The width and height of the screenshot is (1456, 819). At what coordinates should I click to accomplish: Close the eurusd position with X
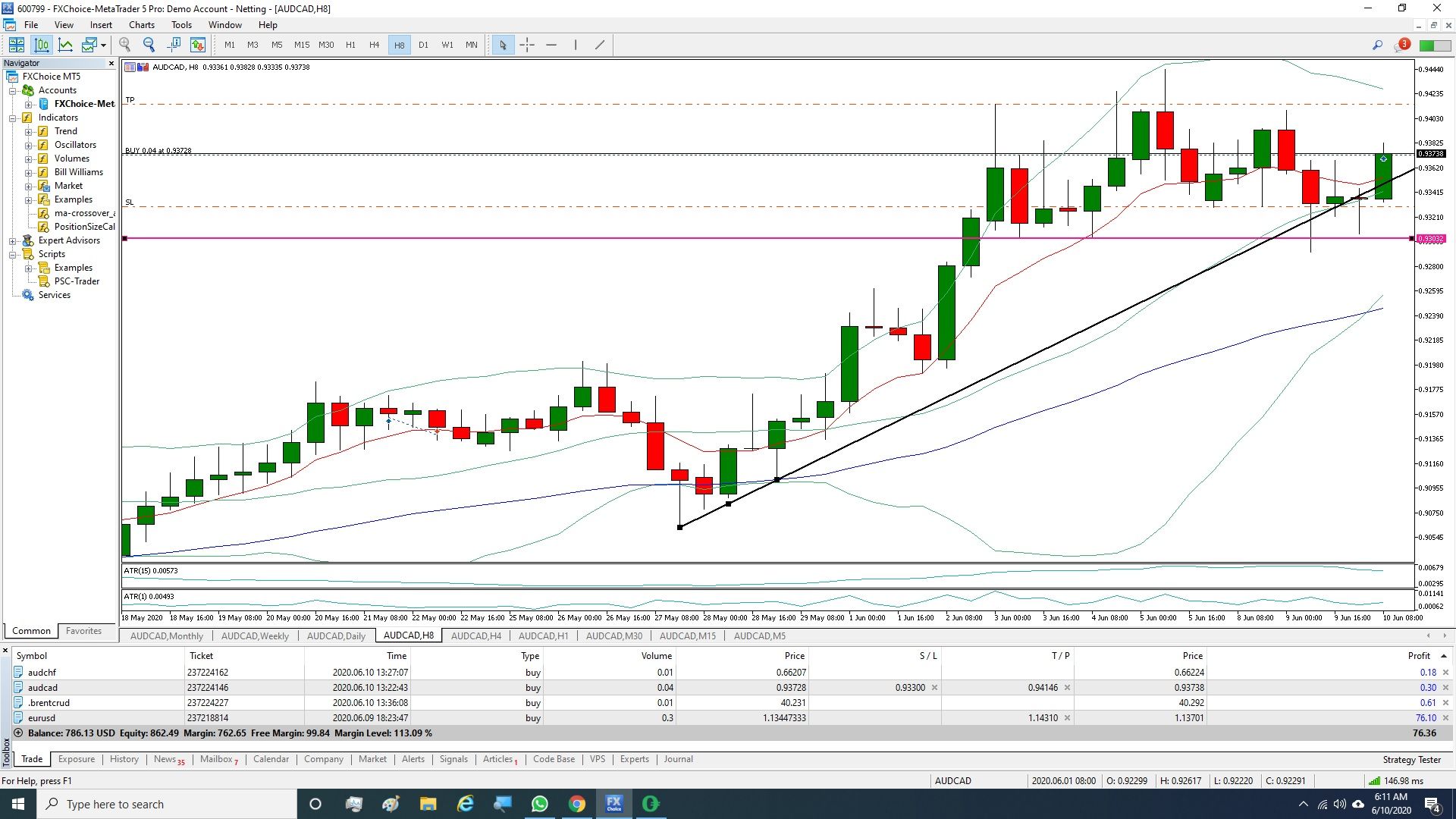point(1445,718)
